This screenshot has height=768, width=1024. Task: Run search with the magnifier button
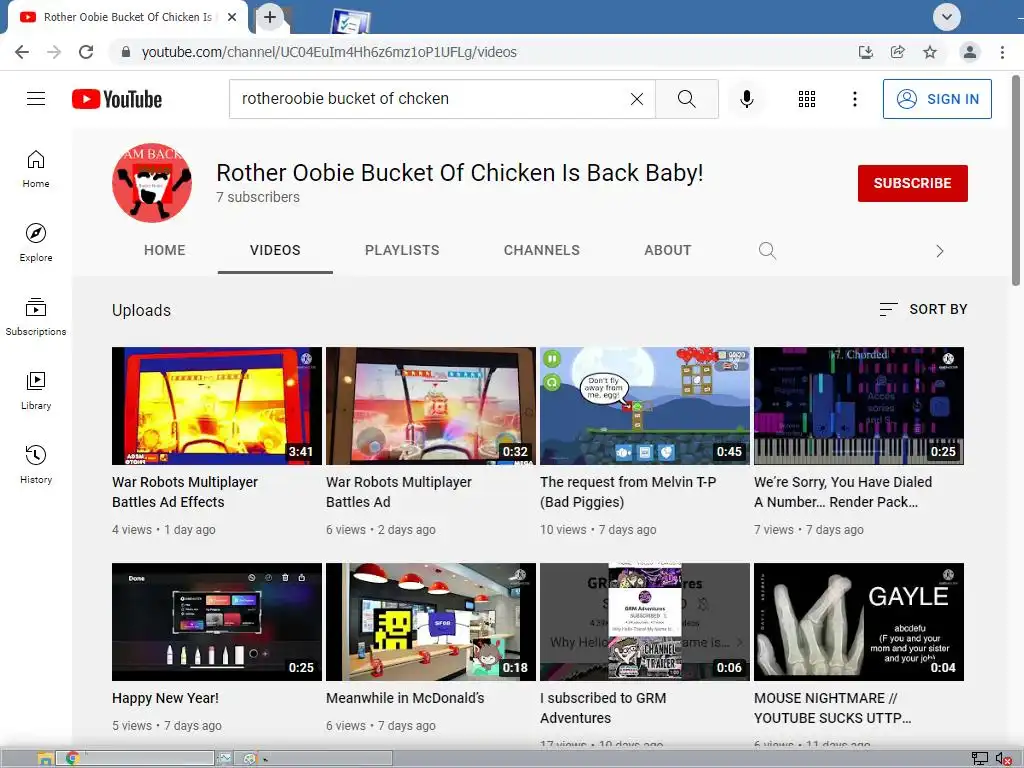click(x=686, y=99)
